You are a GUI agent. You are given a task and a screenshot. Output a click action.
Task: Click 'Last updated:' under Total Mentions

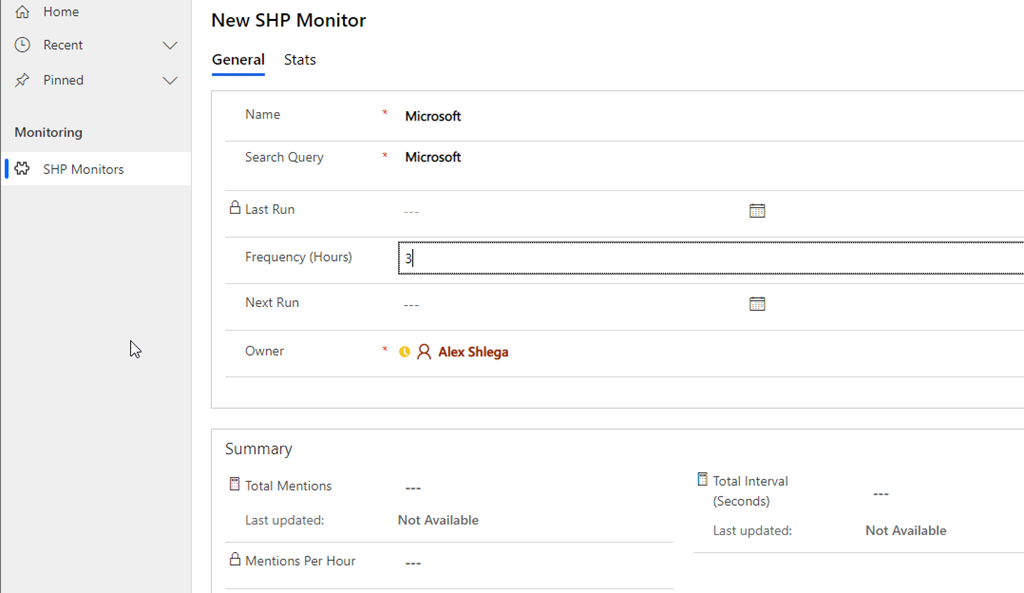pyautogui.click(x=285, y=521)
